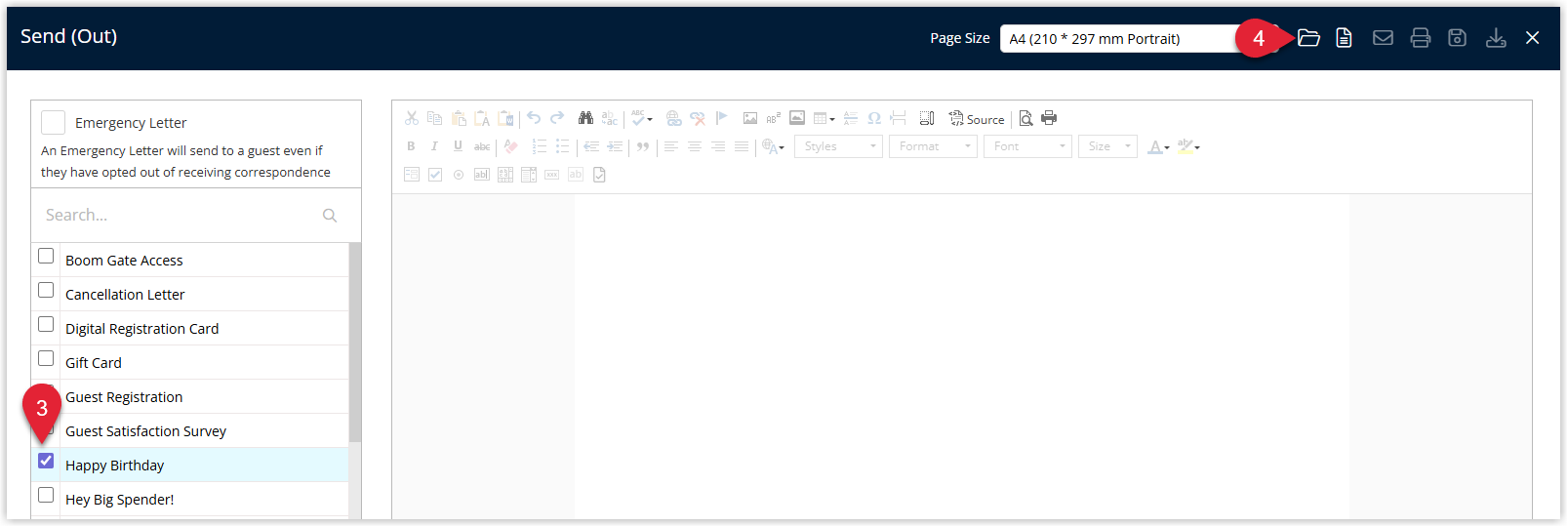Open the Styles dropdown

tap(839, 146)
